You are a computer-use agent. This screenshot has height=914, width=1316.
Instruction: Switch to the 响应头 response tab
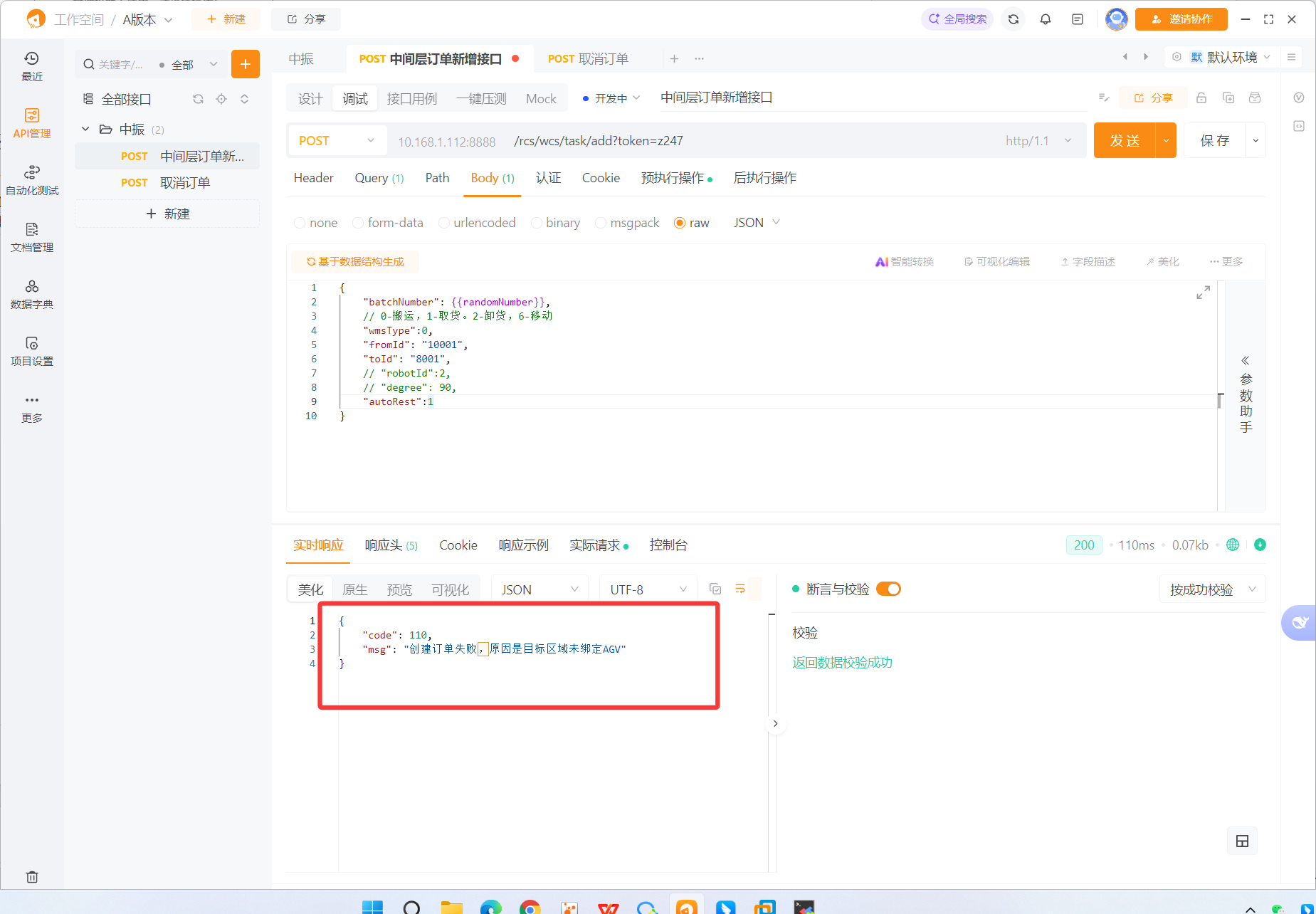click(x=391, y=545)
